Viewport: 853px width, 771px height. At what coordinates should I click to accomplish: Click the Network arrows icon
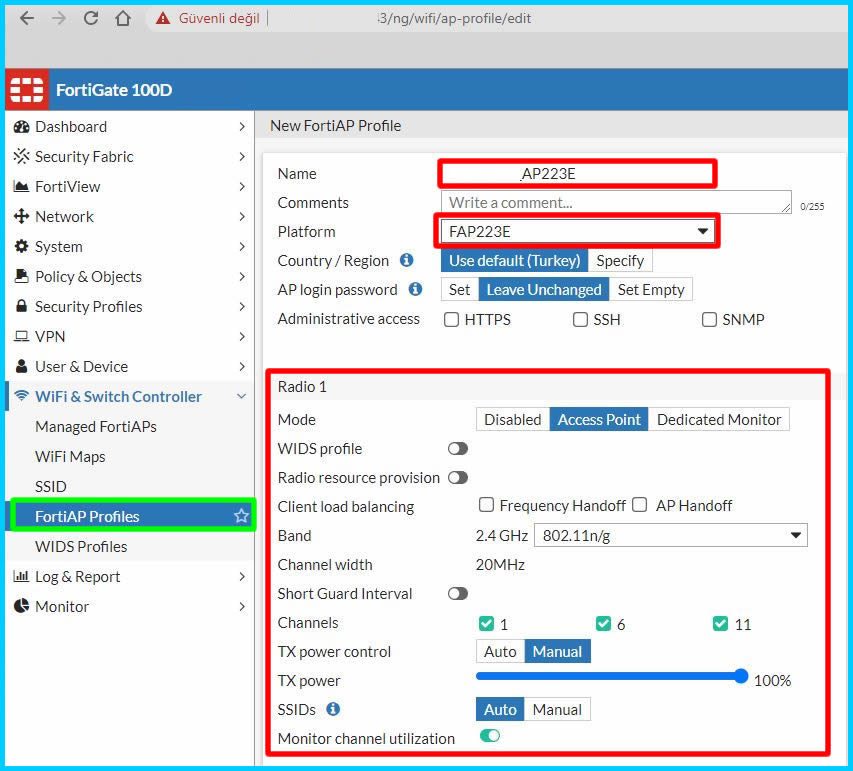coord(22,217)
